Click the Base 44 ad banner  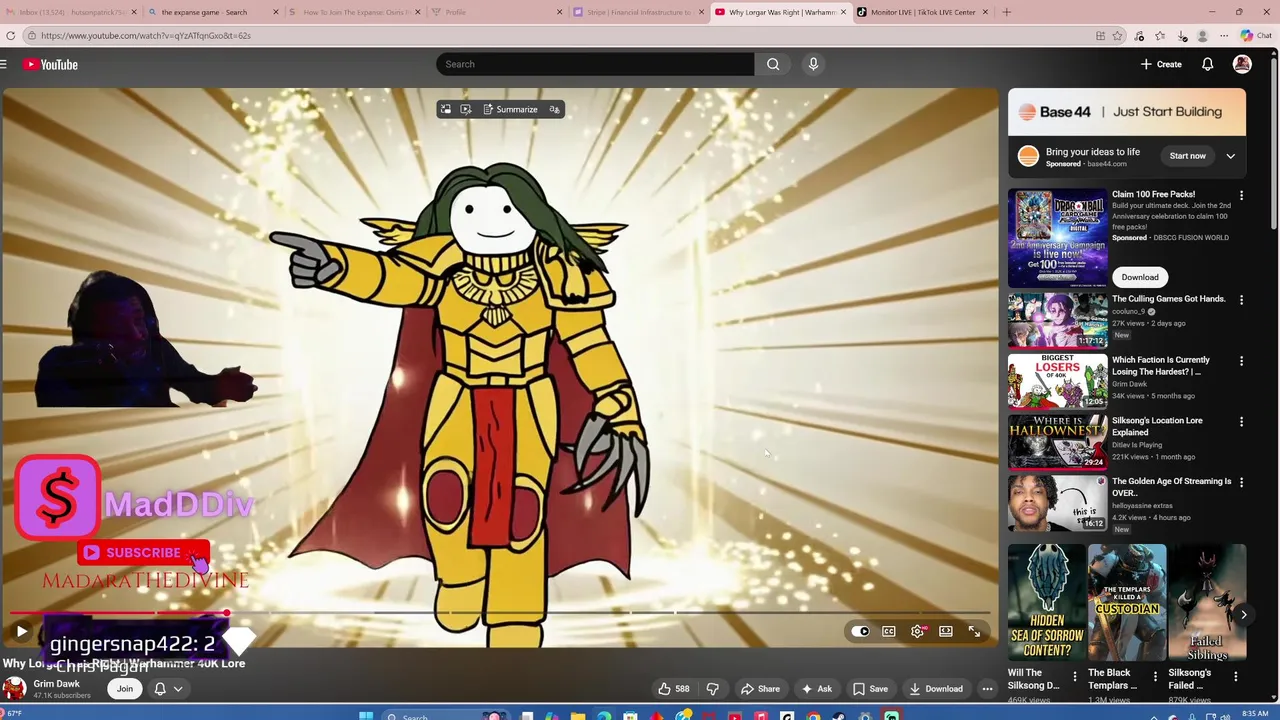(x=1127, y=112)
